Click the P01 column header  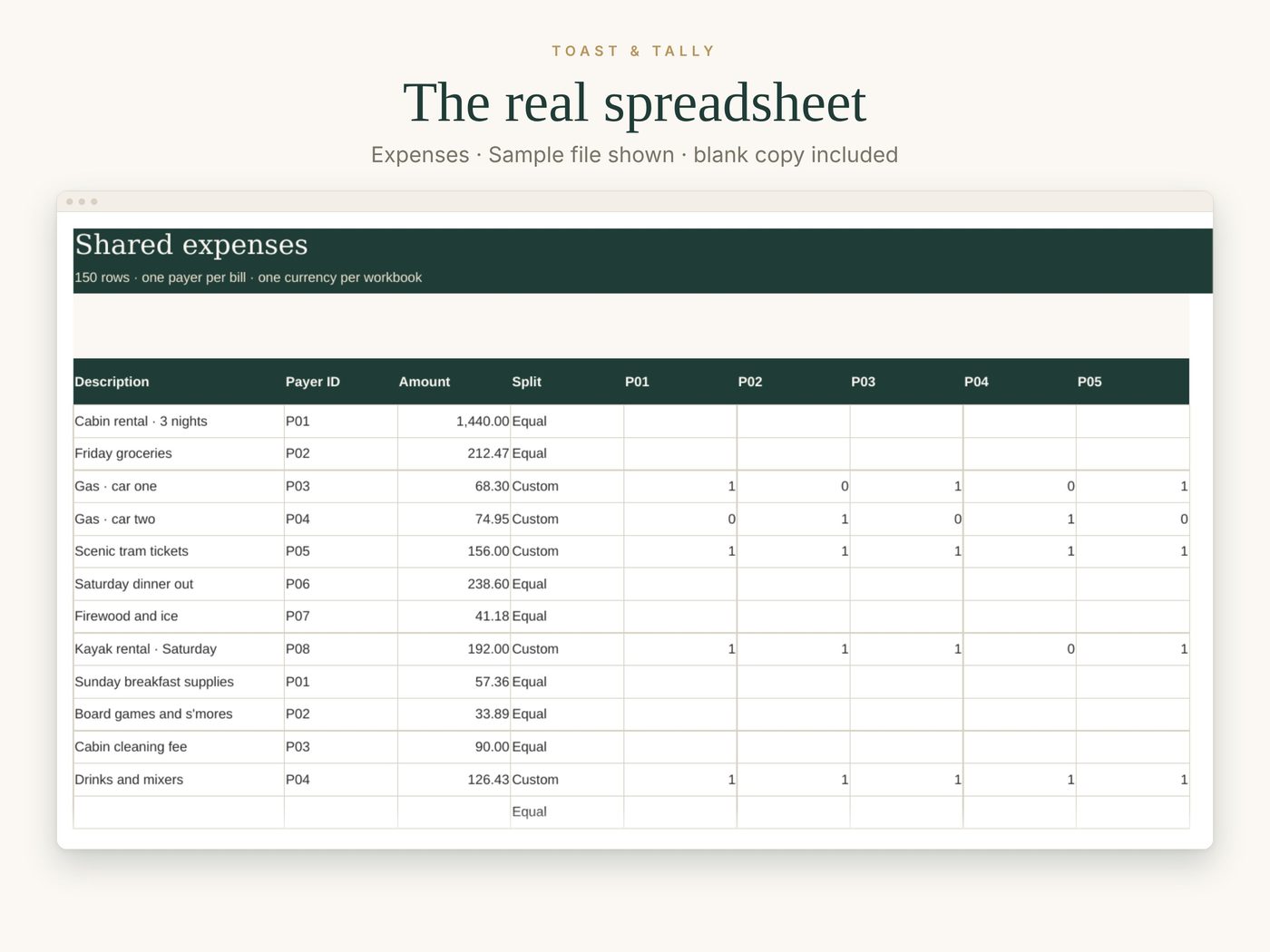tap(680, 382)
